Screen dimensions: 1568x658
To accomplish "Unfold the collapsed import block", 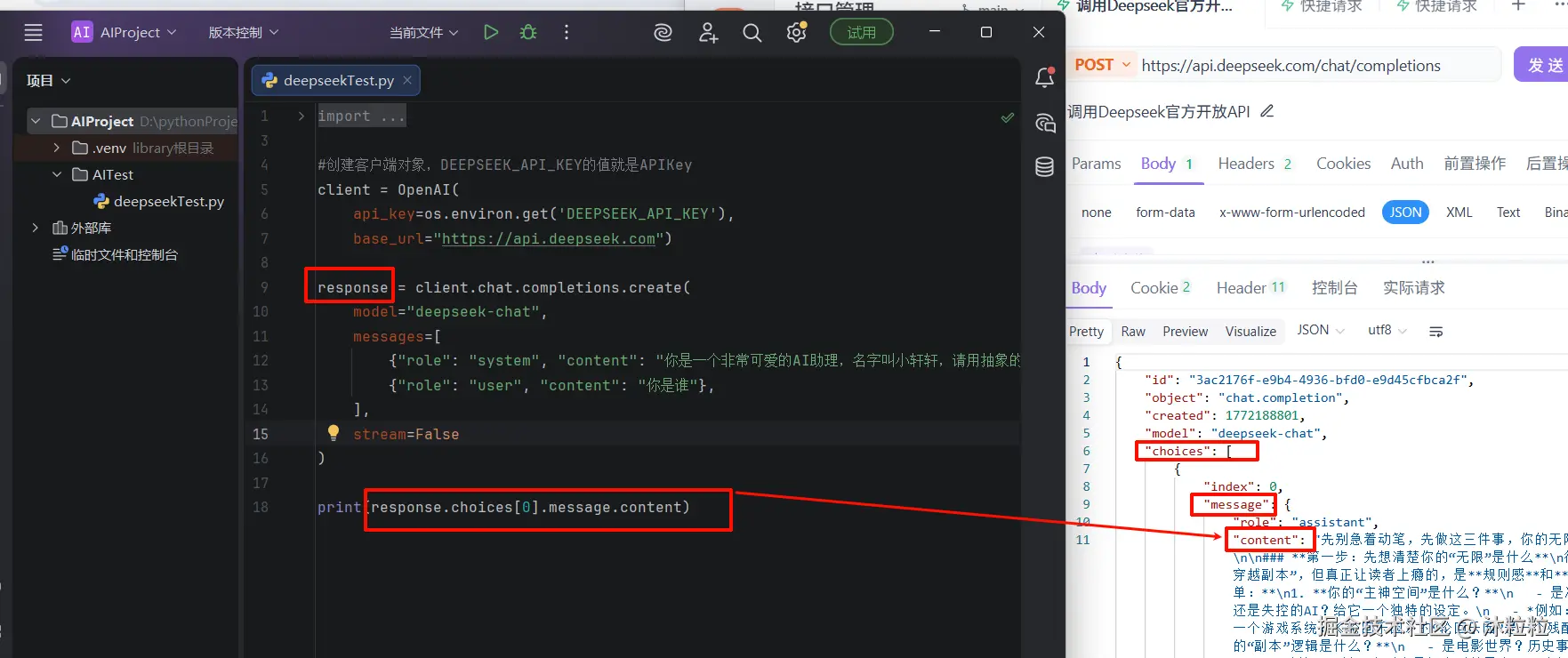I will 302,116.
